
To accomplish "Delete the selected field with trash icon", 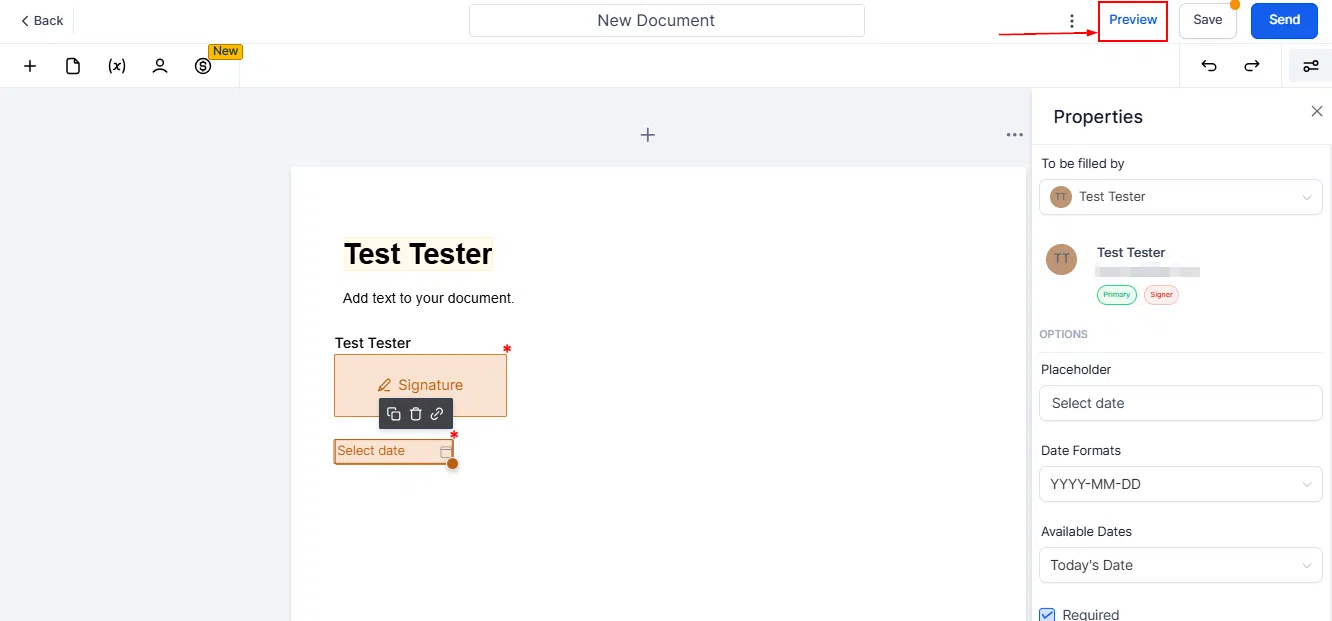I will (416, 414).
